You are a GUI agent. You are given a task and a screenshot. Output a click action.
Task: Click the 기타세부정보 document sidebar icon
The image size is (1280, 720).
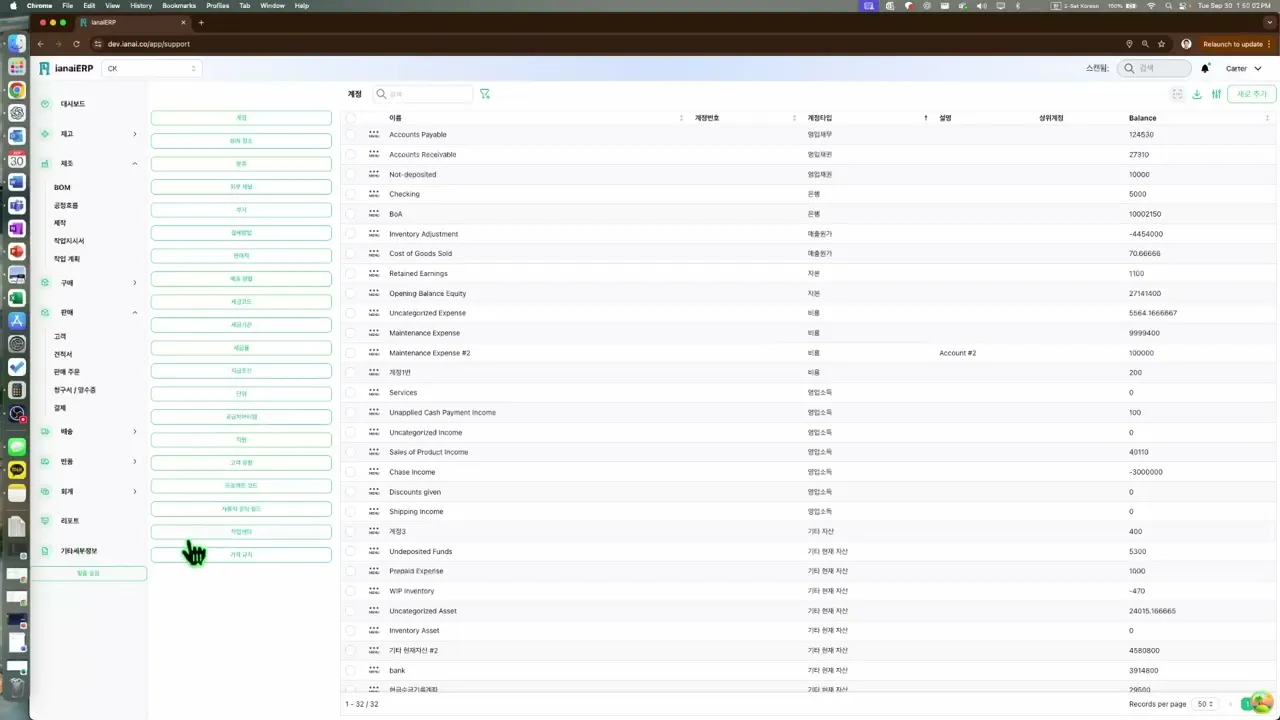[45, 551]
